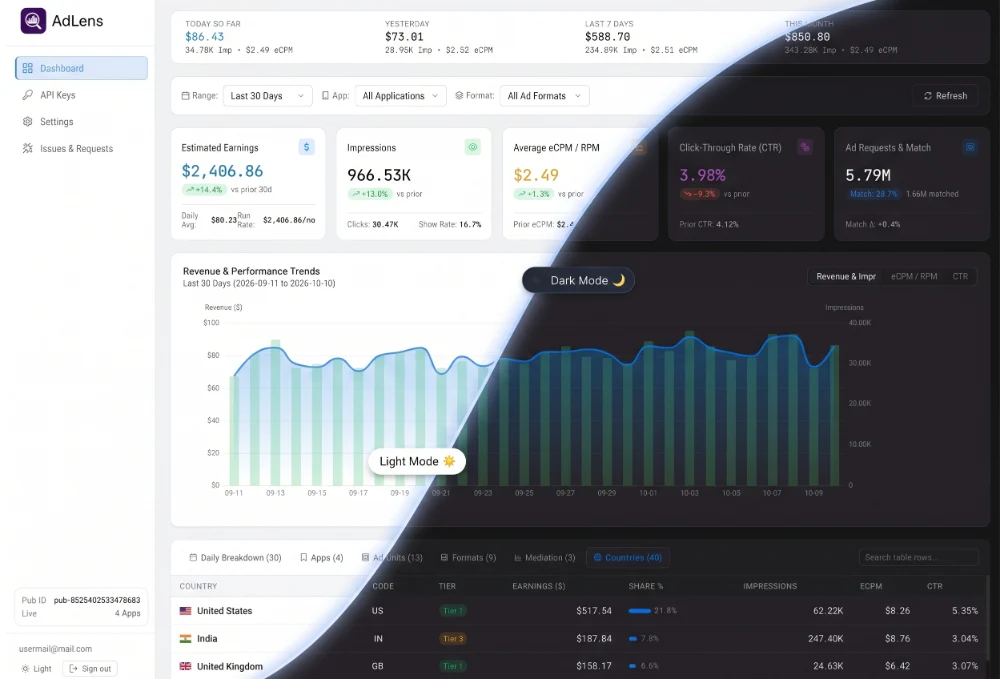Click the icon on Click-Through Rate card
Viewport: 1000px width, 679px height.
pos(805,147)
